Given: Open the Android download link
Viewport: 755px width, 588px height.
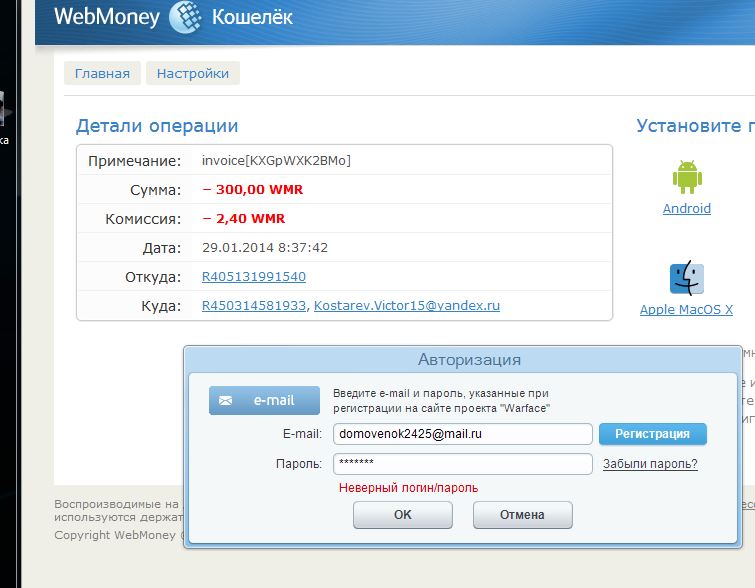Looking at the screenshot, I should (x=687, y=209).
